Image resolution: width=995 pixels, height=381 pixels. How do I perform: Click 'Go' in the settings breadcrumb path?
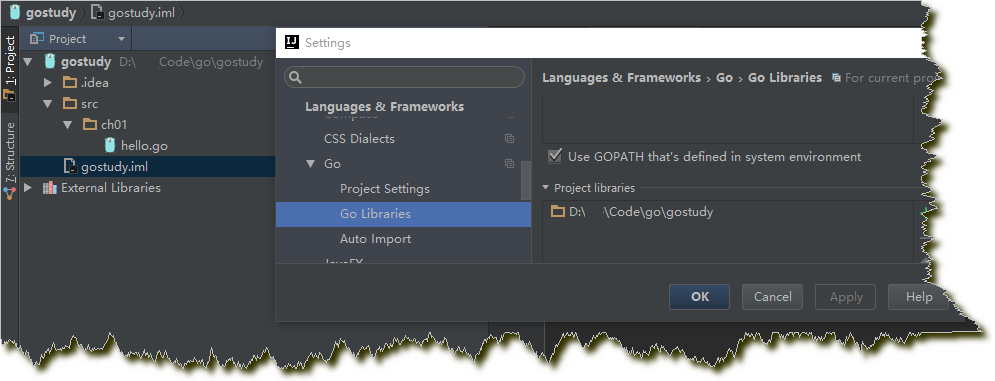pos(724,77)
